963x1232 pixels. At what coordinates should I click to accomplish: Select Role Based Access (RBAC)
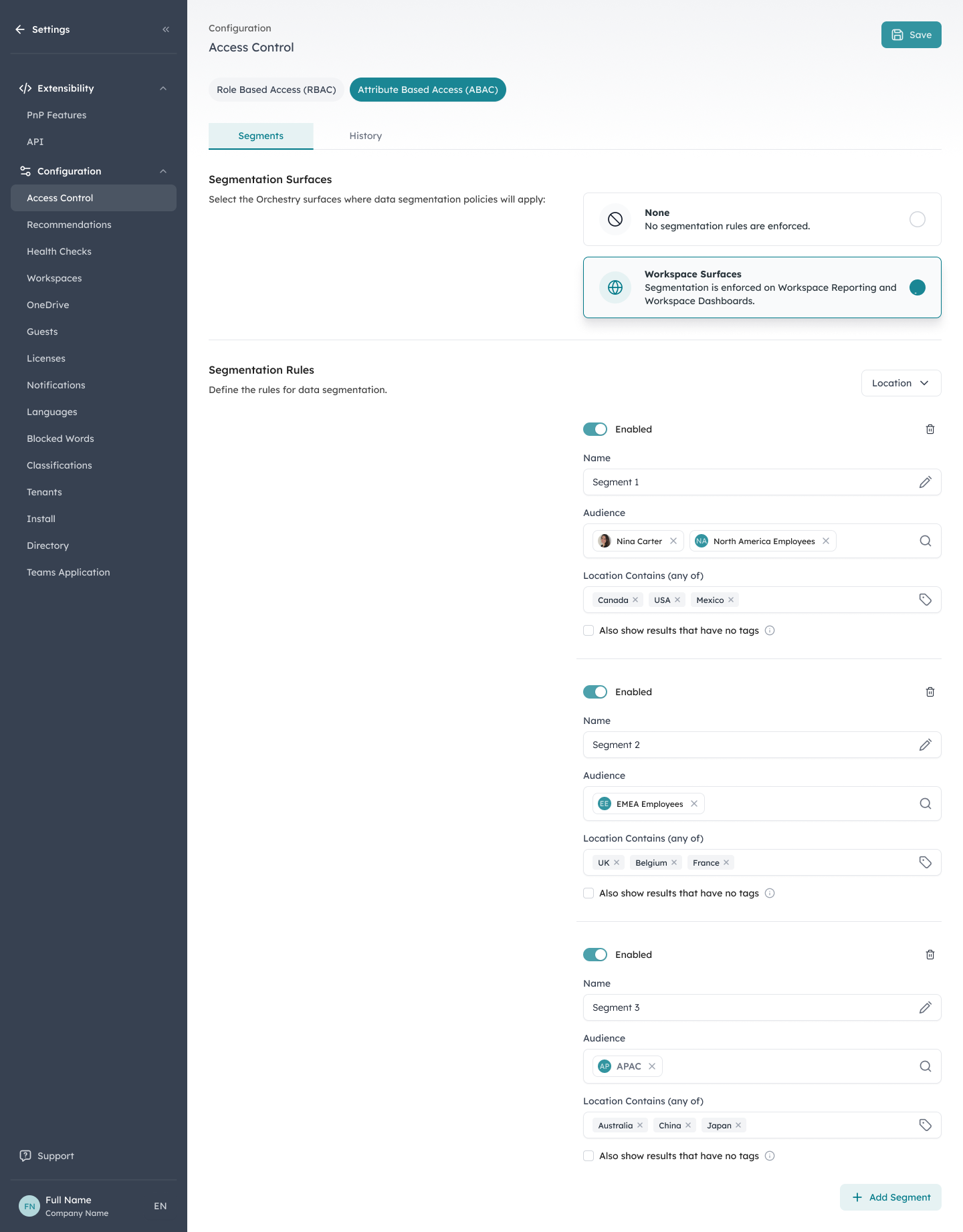[276, 90]
